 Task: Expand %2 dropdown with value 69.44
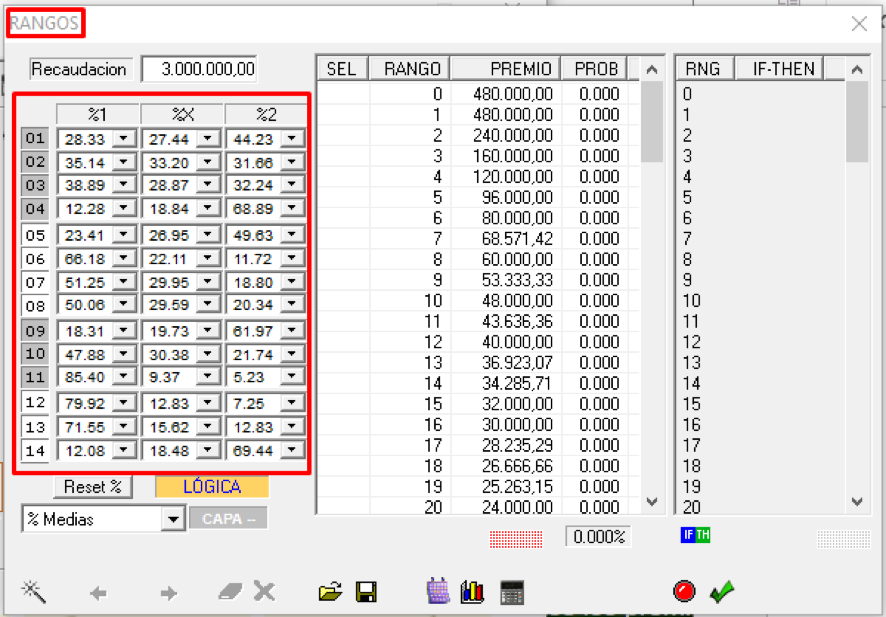tap(292, 450)
